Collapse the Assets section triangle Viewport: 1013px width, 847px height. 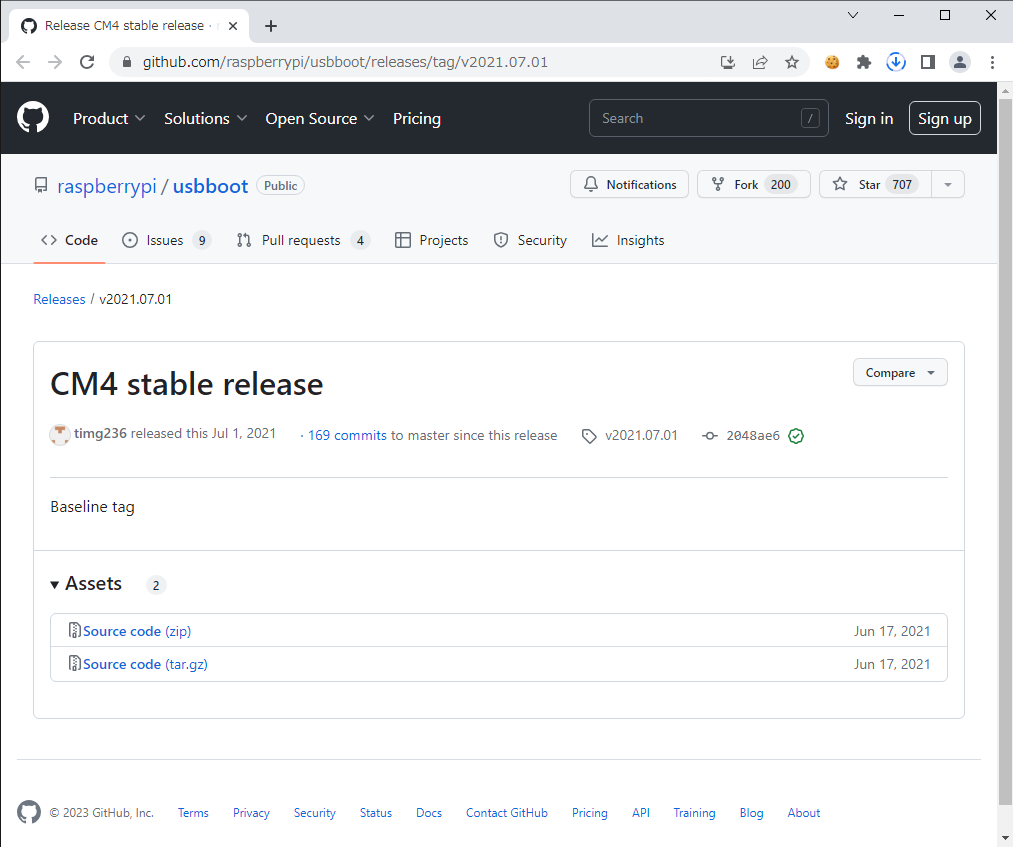pyautogui.click(x=55, y=585)
